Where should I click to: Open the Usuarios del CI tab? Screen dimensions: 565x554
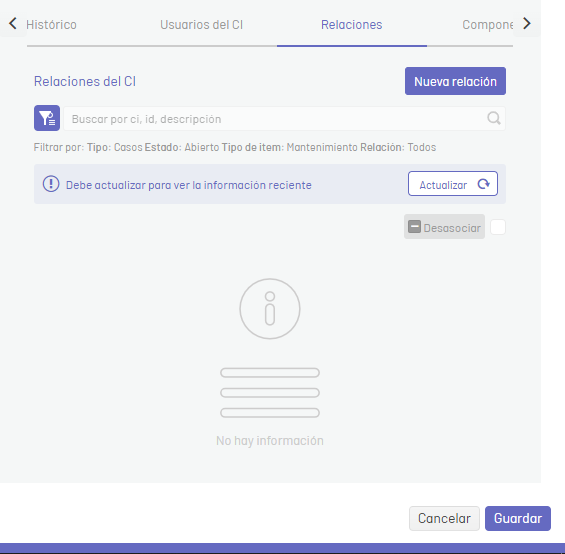pos(201,25)
